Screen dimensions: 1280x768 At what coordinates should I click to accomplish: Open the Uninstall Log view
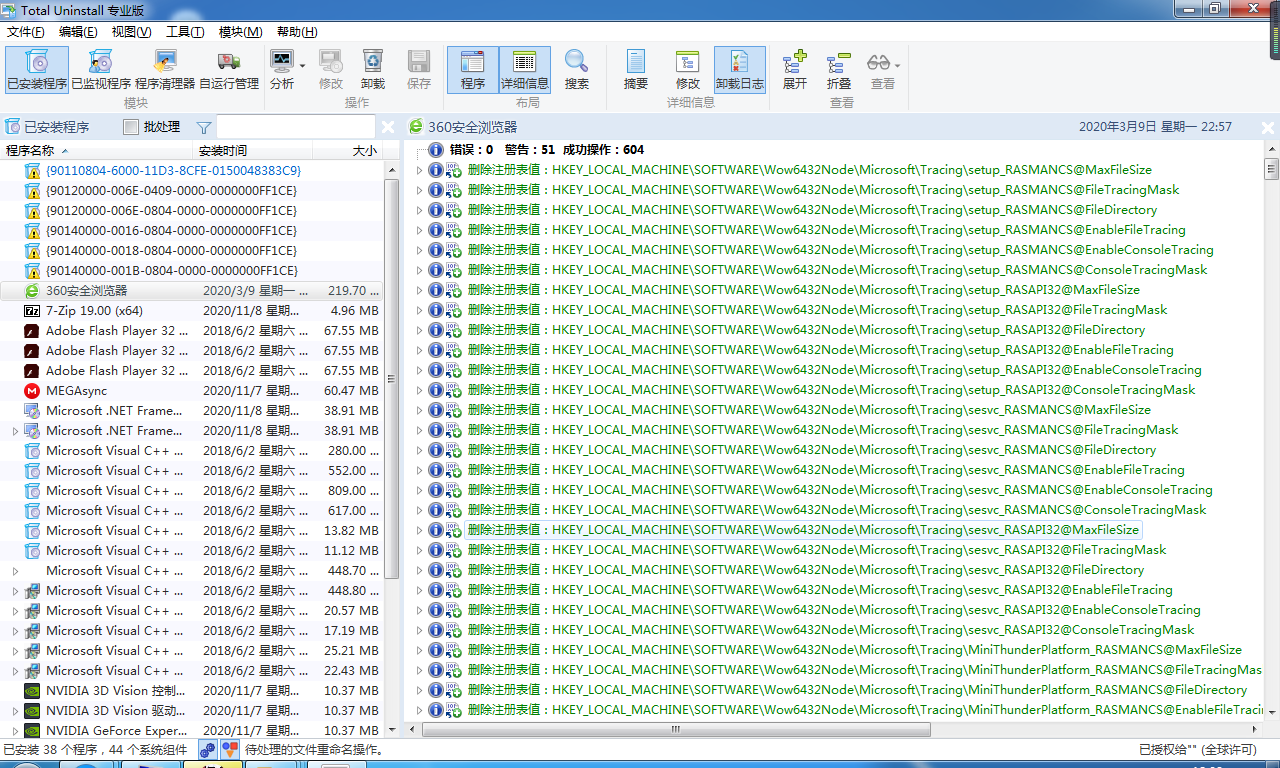coord(739,69)
